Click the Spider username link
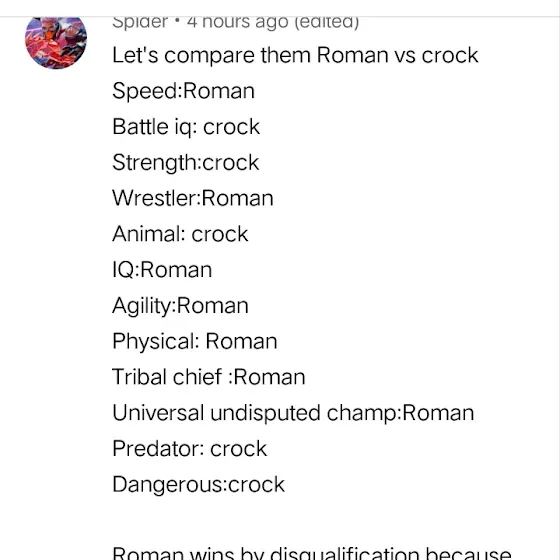The height and width of the screenshot is (560, 560). click(x=140, y=22)
